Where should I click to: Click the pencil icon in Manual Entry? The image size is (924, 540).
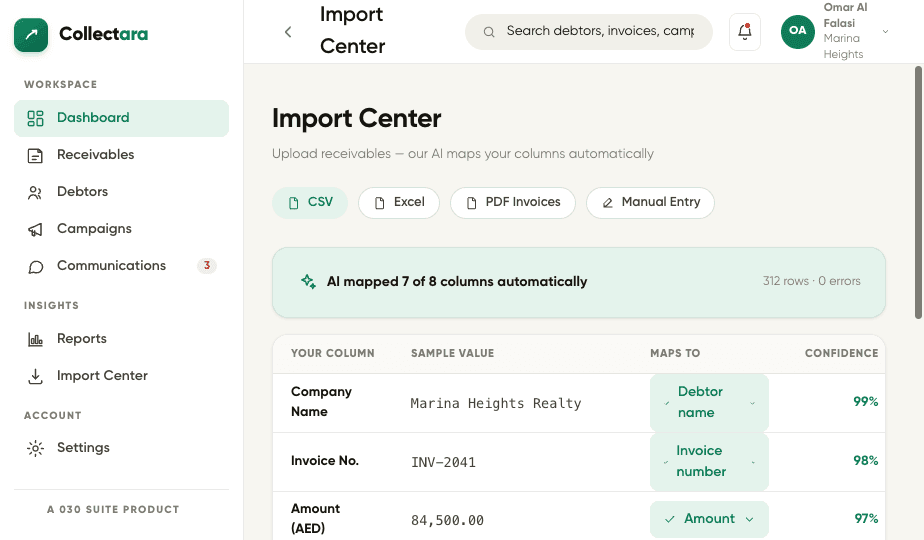pyautogui.click(x=608, y=203)
